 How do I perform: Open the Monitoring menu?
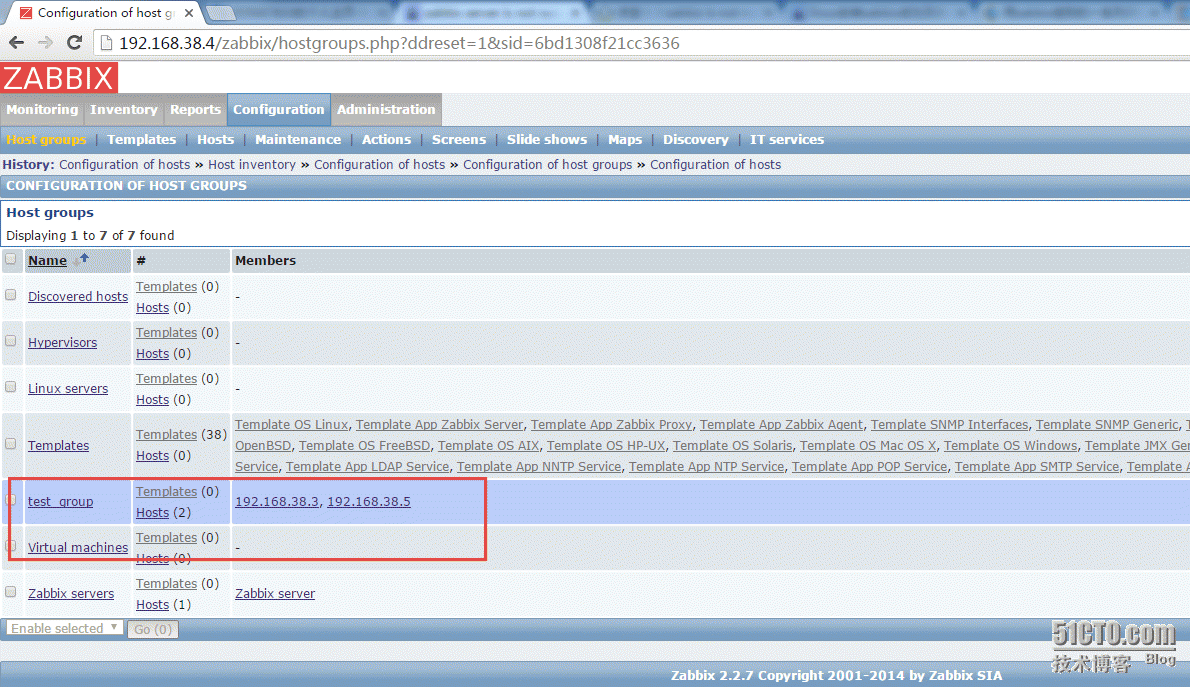tap(42, 109)
